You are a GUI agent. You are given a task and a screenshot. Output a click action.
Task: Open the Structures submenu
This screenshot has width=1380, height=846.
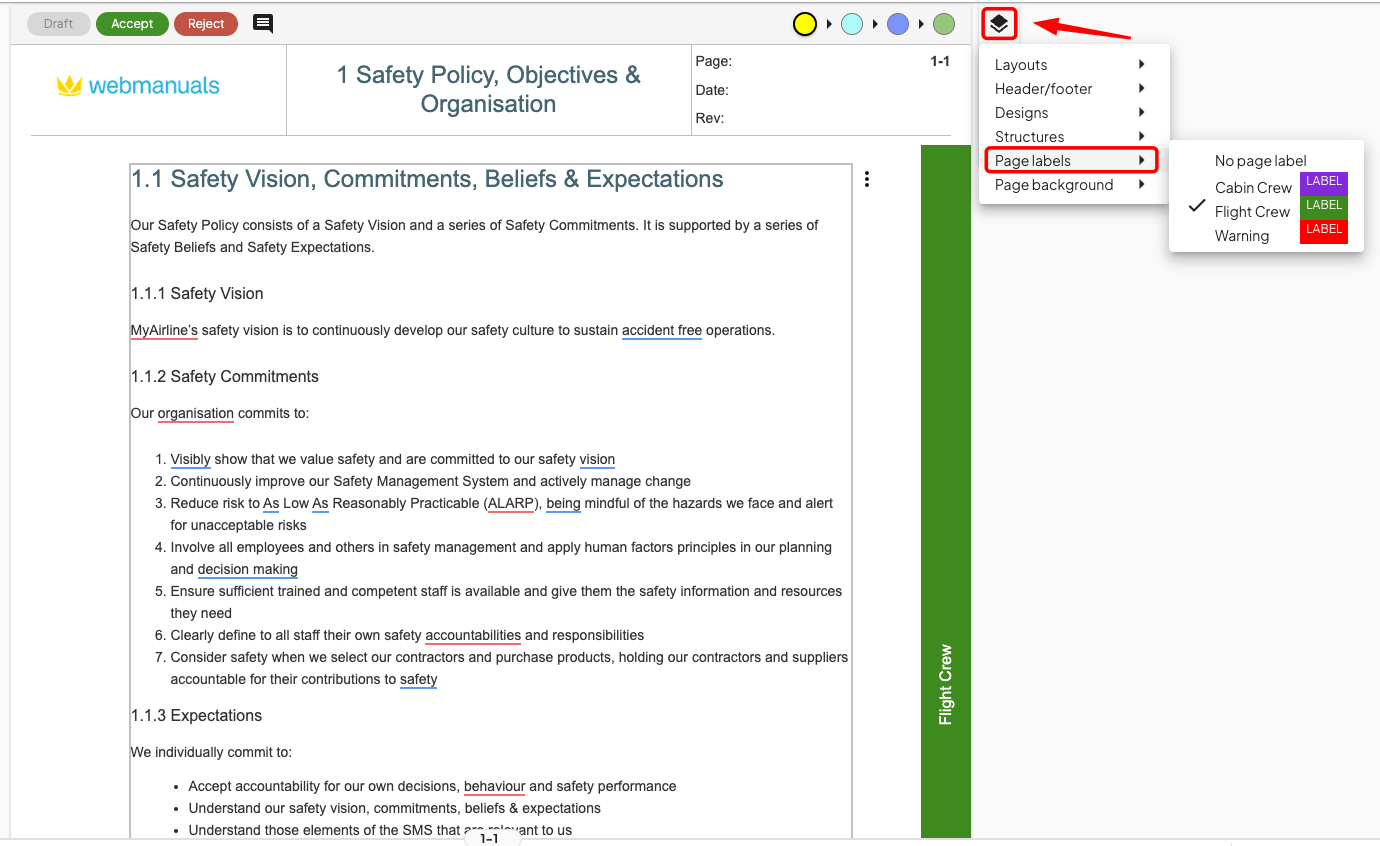(1074, 137)
